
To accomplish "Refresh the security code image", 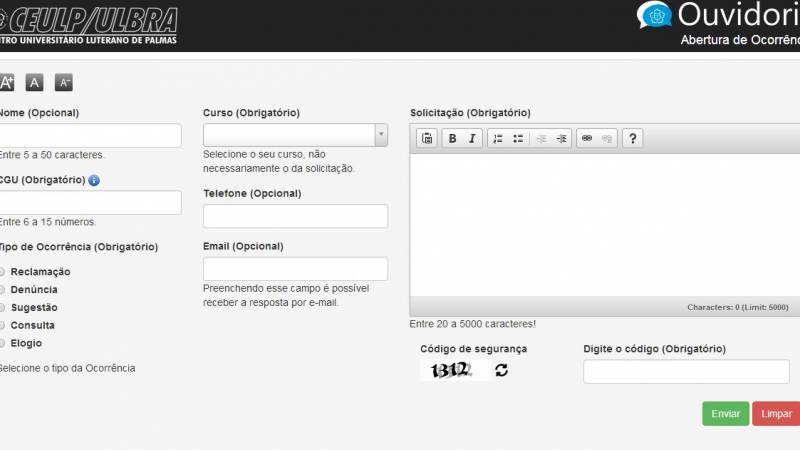I will (x=501, y=370).
